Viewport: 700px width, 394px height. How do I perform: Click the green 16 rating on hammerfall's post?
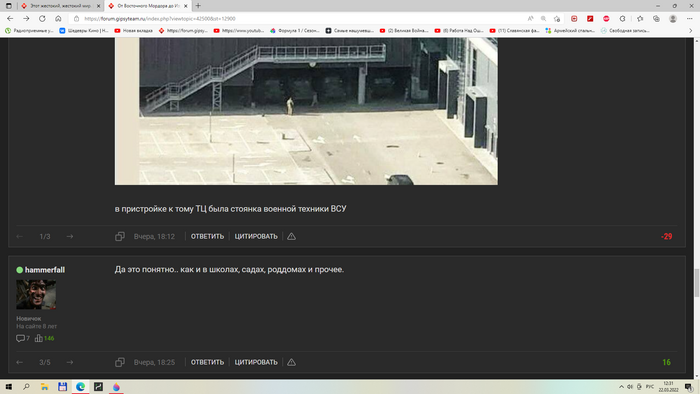667,362
